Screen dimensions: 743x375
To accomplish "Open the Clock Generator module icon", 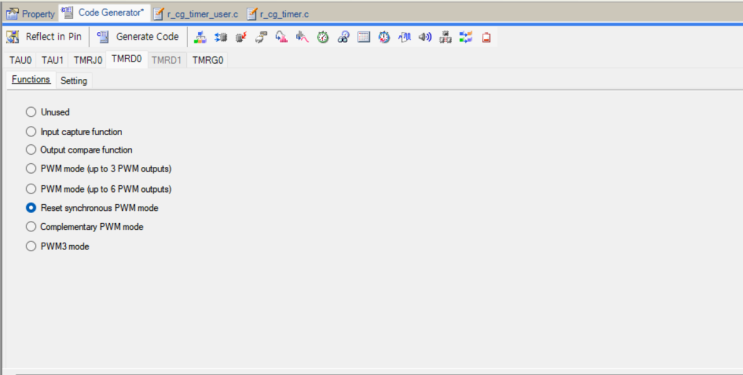I will click(x=200, y=37).
